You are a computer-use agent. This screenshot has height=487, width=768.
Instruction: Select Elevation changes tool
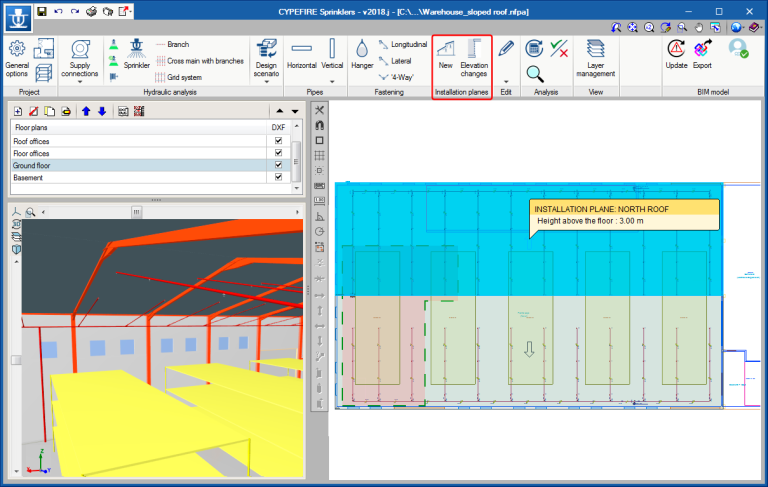[474, 58]
